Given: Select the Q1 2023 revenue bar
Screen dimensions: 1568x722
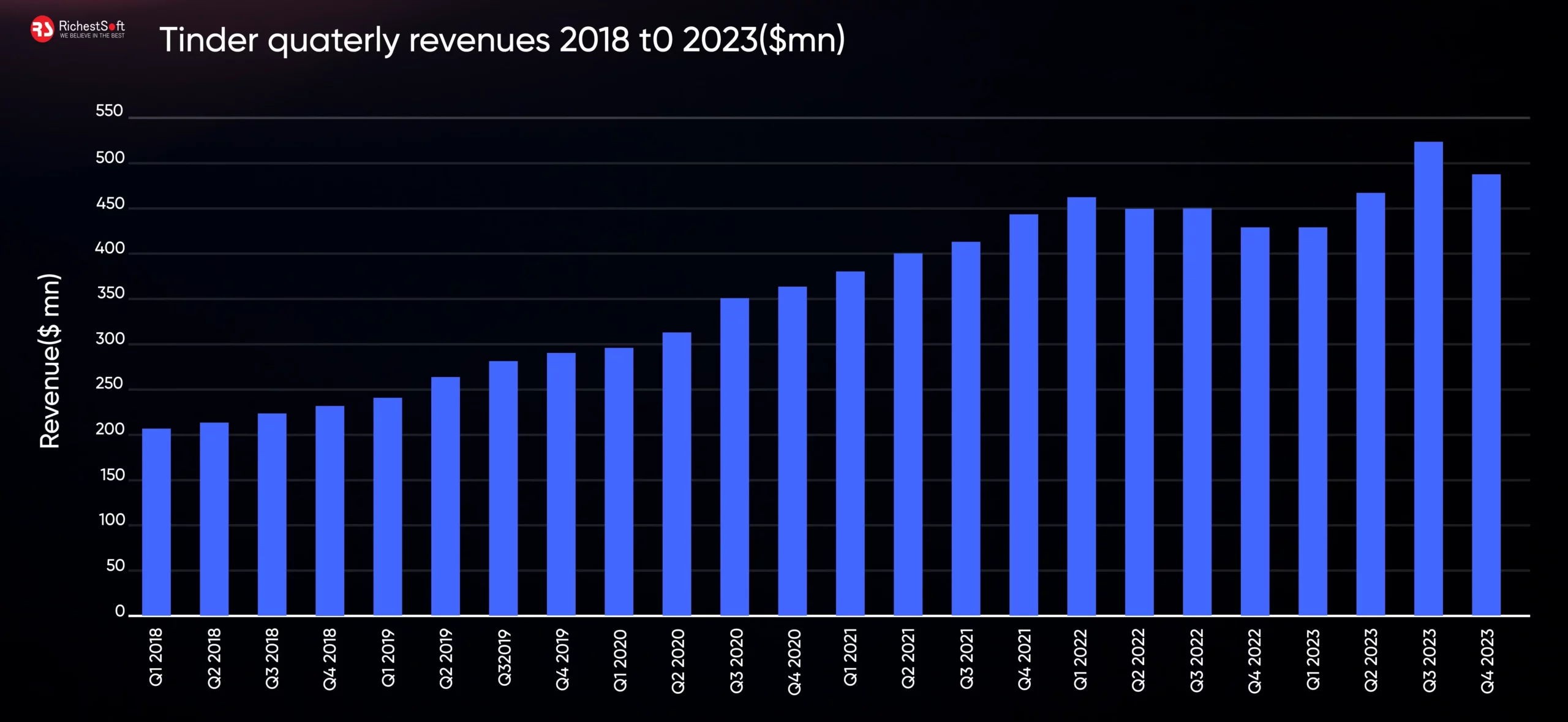Looking at the screenshot, I should pyautogui.click(x=1313, y=421).
